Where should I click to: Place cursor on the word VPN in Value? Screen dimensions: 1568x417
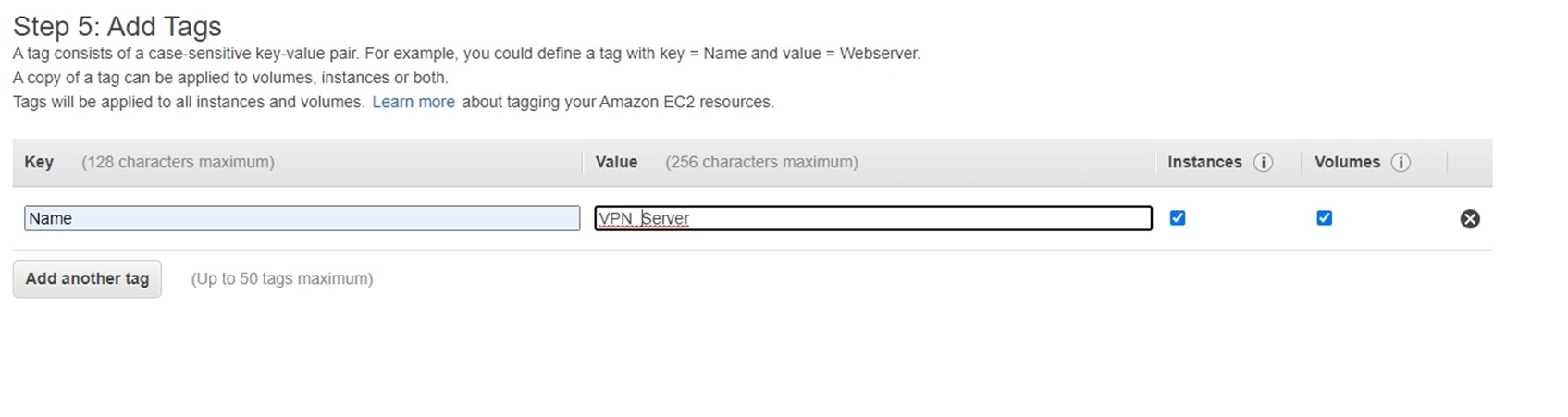pos(616,218)
